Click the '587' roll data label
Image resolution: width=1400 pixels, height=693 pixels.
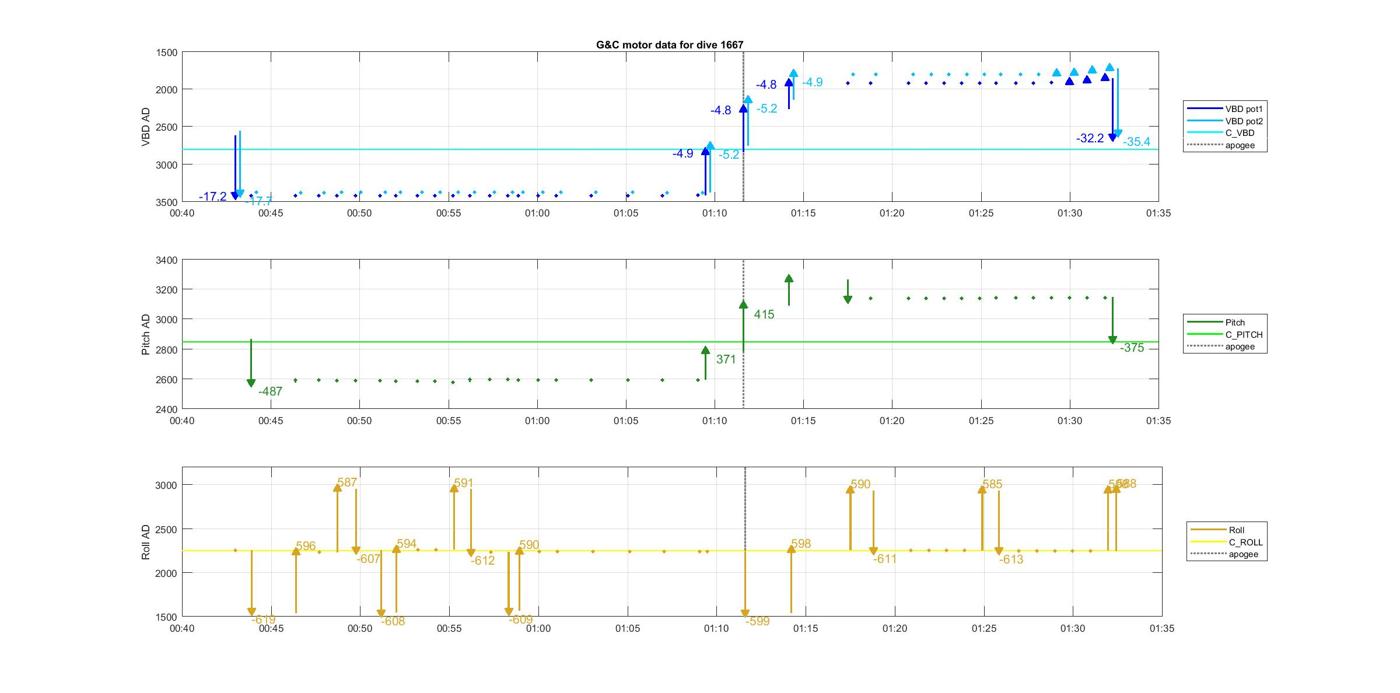pos(347,482)
